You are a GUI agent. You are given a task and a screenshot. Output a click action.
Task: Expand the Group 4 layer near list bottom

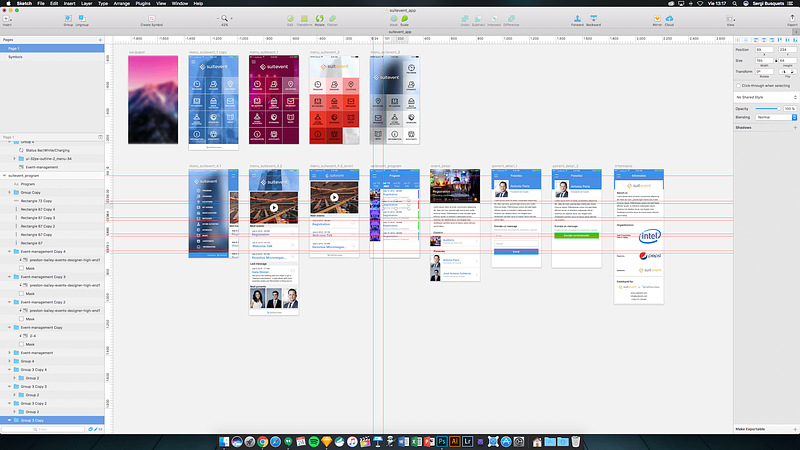9,361
